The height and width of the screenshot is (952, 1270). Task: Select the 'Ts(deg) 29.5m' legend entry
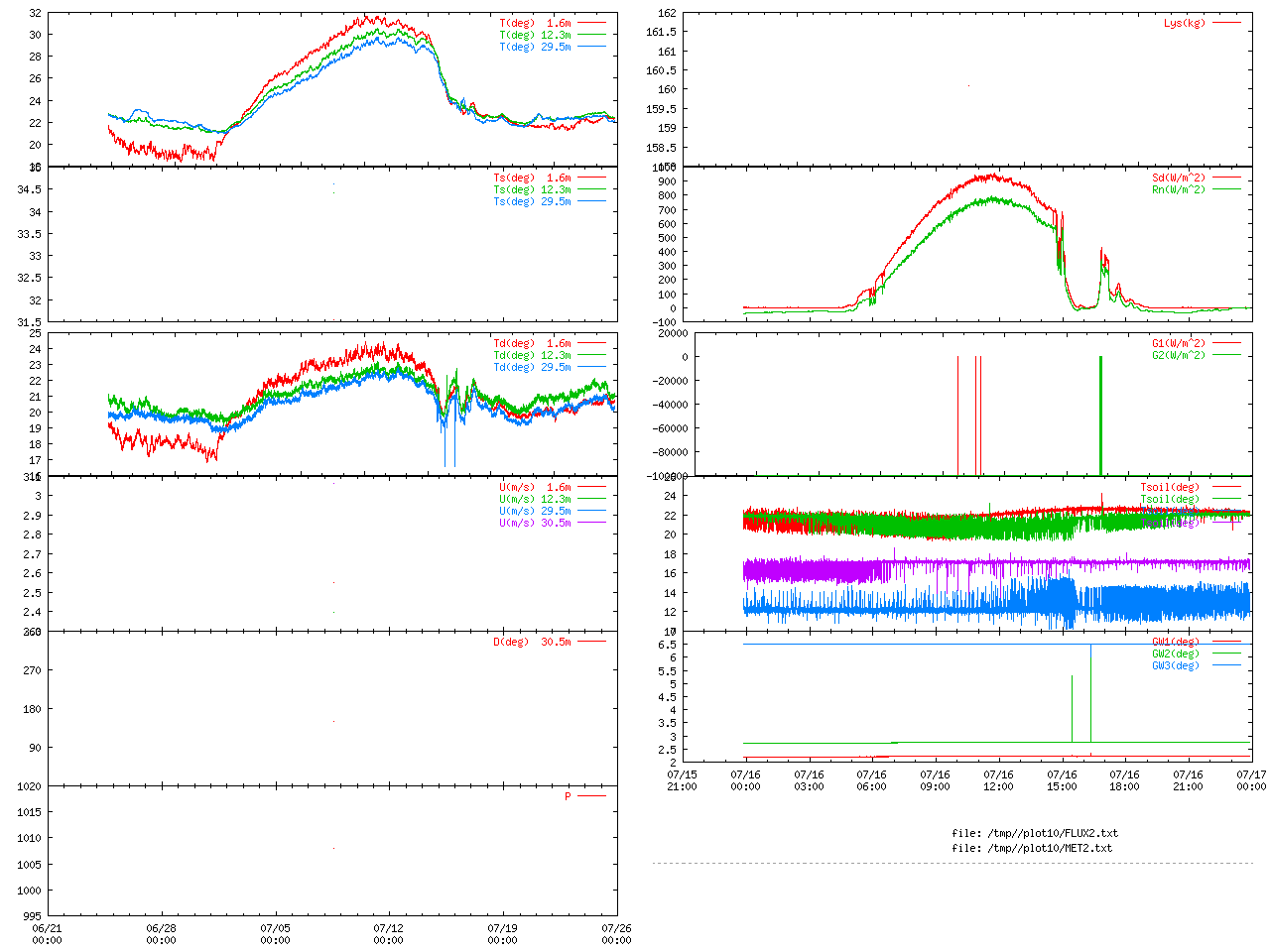coord(533,202)
